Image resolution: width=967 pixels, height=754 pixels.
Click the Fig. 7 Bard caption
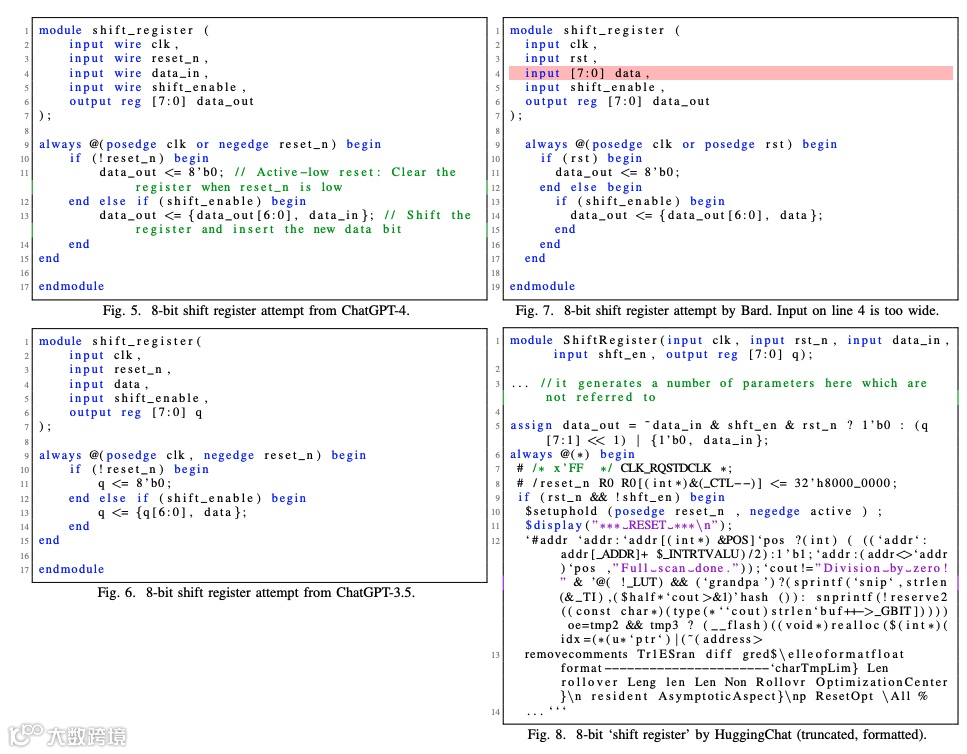pyautogui.click(x=726, y=310)
